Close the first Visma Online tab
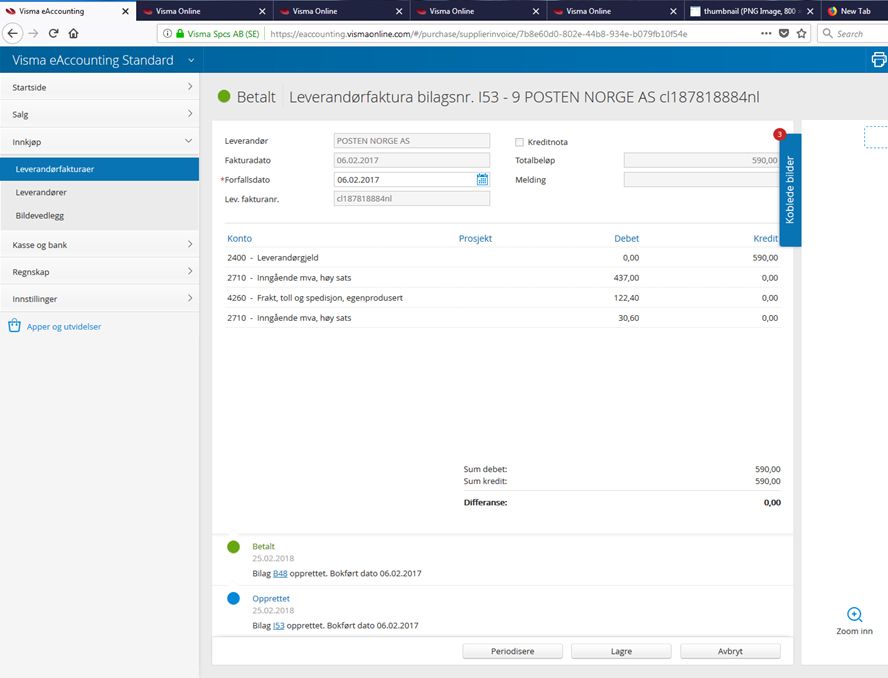 point(262,11)
